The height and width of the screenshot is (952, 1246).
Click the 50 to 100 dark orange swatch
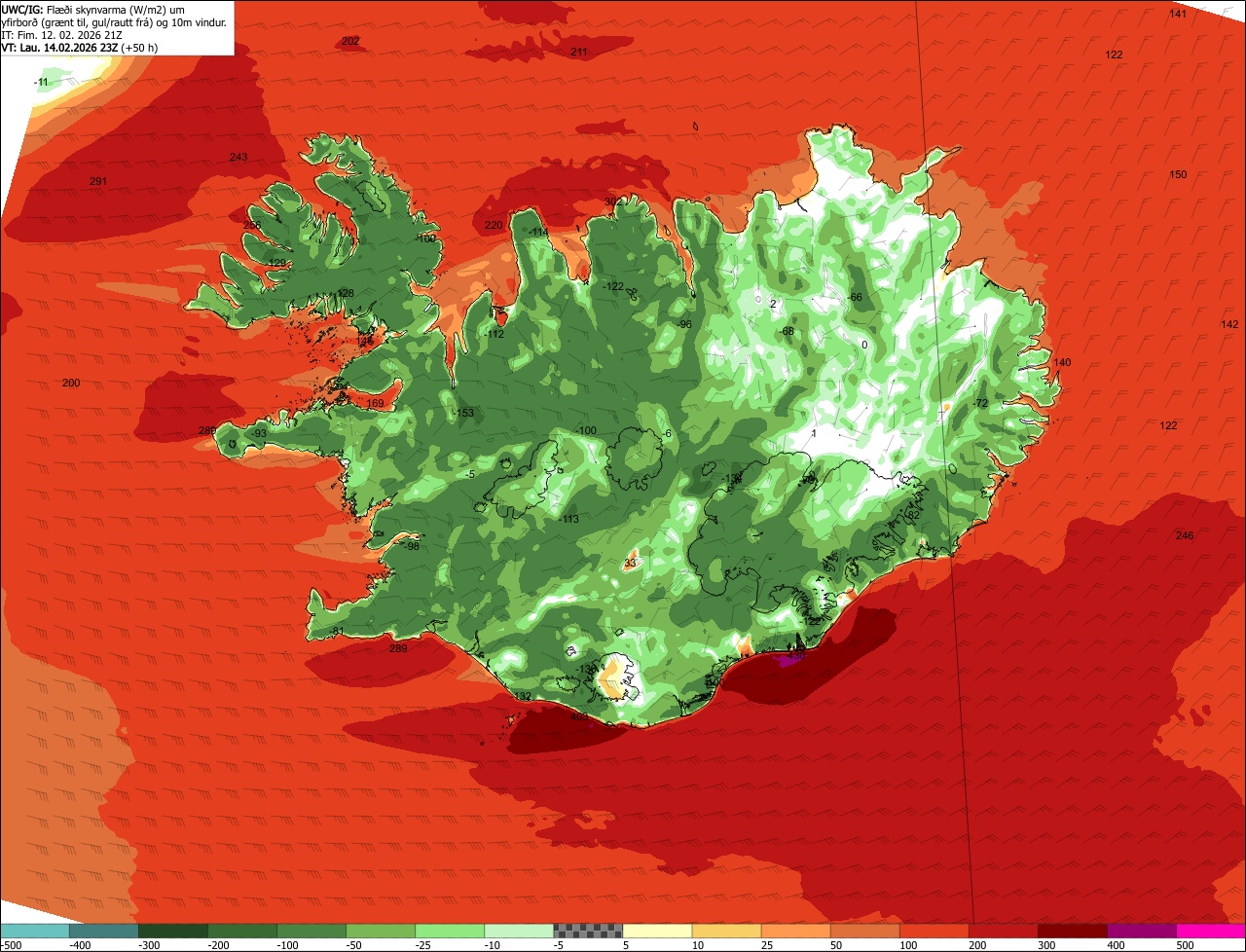pos(863,931)
